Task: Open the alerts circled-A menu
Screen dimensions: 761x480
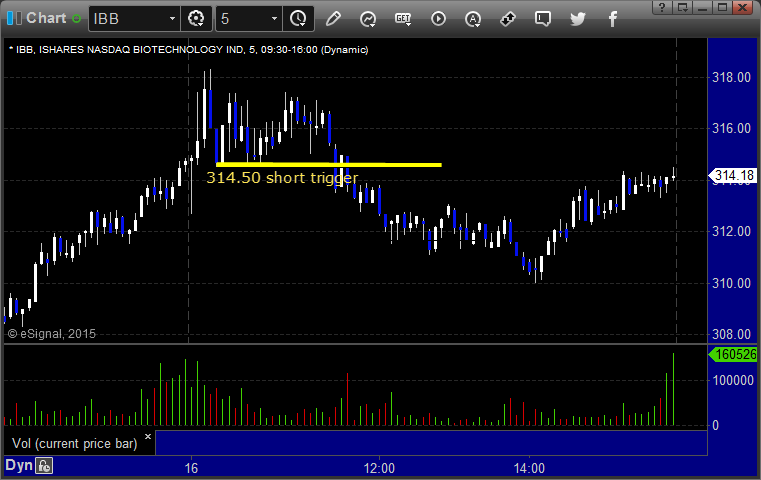Action: 473,19
